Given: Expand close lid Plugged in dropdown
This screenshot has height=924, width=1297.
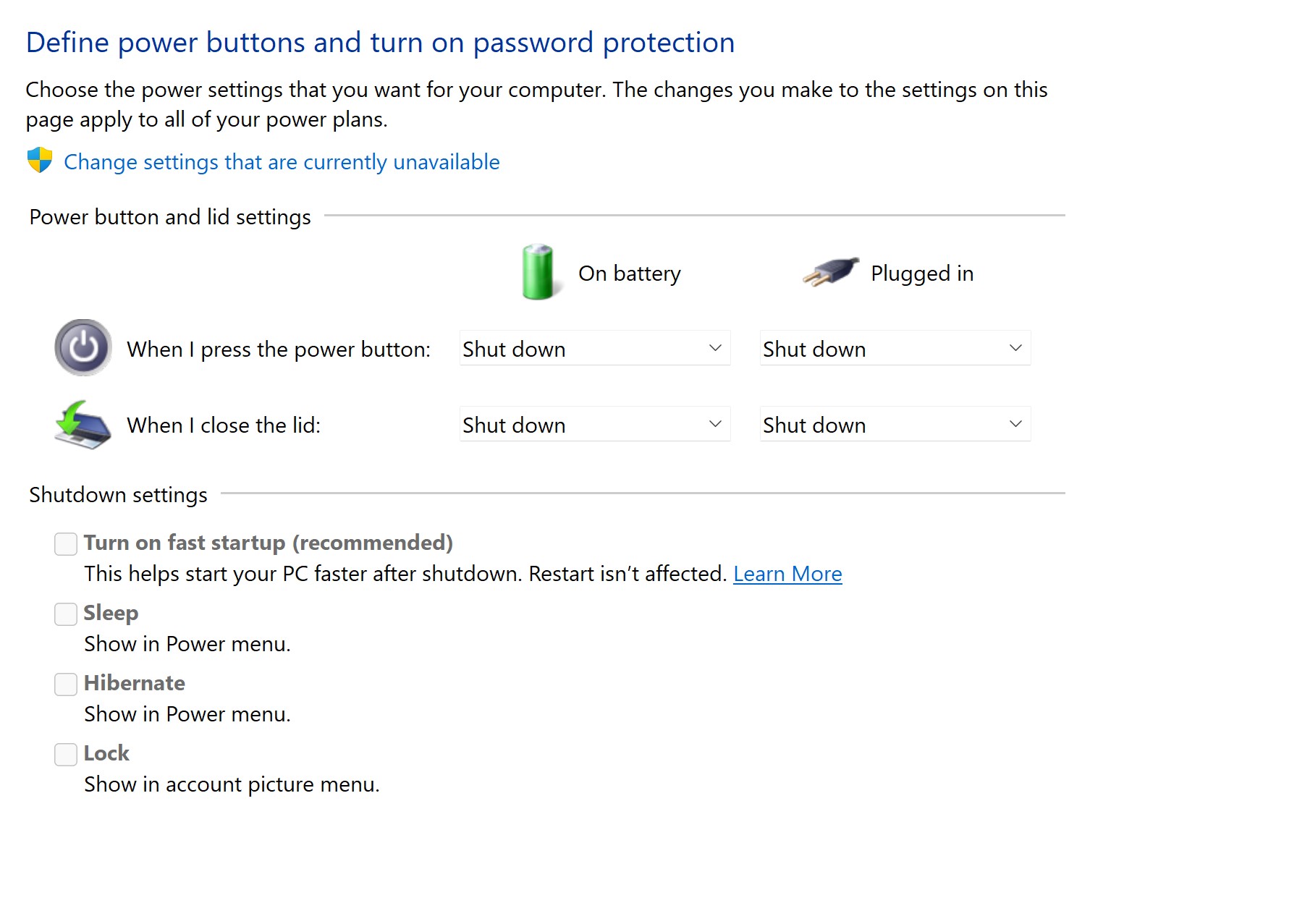Looking at the screenshot, I should tap(895, 424).
